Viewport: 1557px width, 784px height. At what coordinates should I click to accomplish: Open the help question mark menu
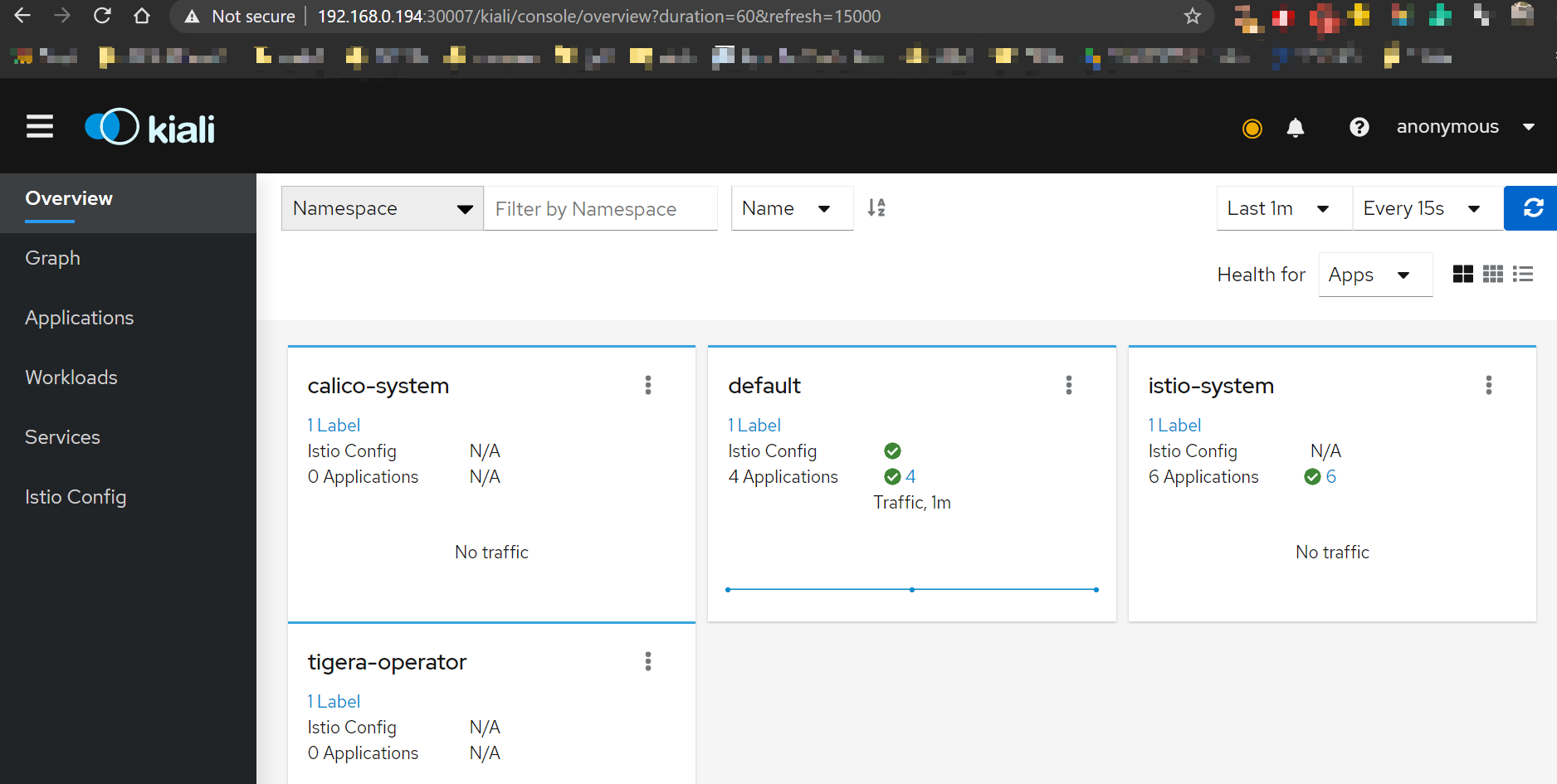point(1359,127)
